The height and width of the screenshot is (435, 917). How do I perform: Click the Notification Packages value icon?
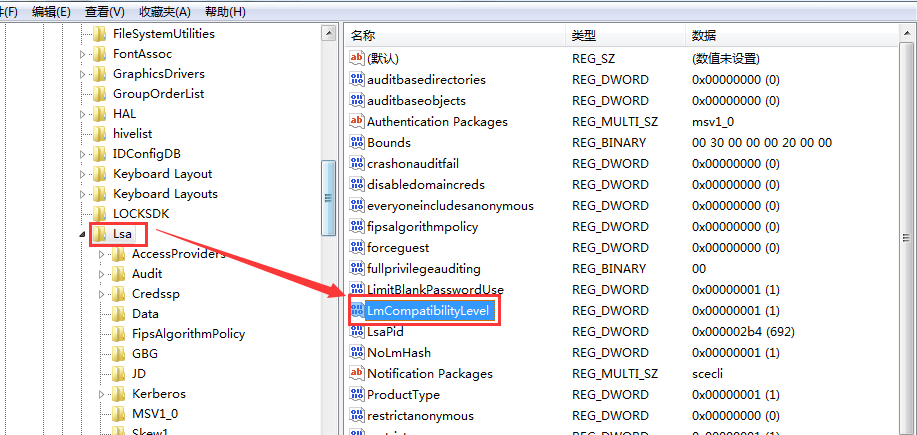click(x=357, y=374)
